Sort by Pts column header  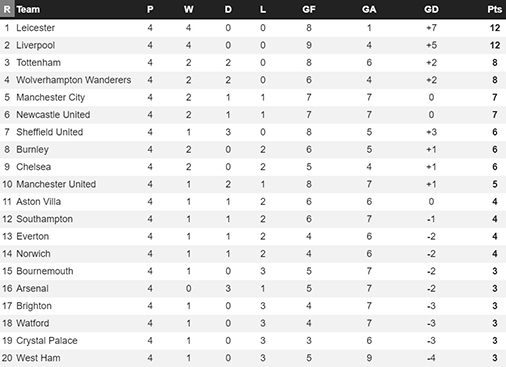494,9
